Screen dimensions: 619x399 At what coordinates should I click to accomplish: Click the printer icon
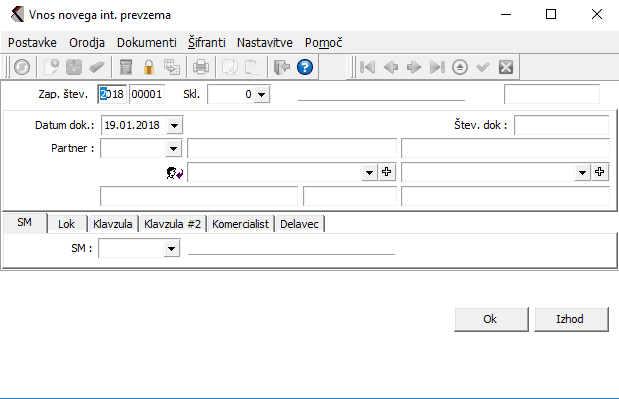[201, 67]
